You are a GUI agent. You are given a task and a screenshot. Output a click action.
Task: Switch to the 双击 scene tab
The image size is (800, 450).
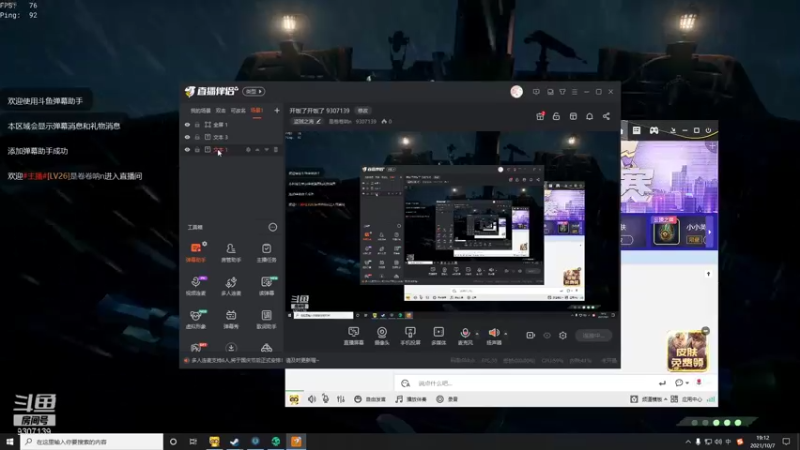coord(220,111)
